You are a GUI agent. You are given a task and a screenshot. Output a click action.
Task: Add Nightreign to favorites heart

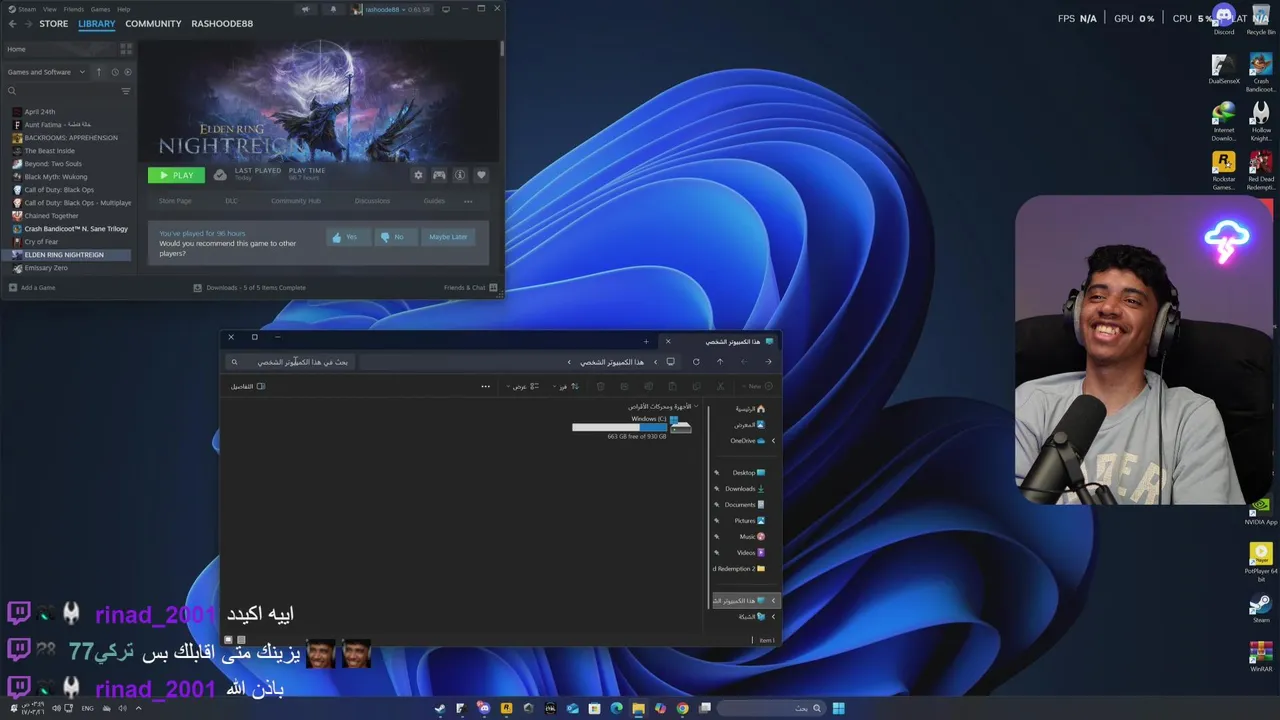[481, 175]
